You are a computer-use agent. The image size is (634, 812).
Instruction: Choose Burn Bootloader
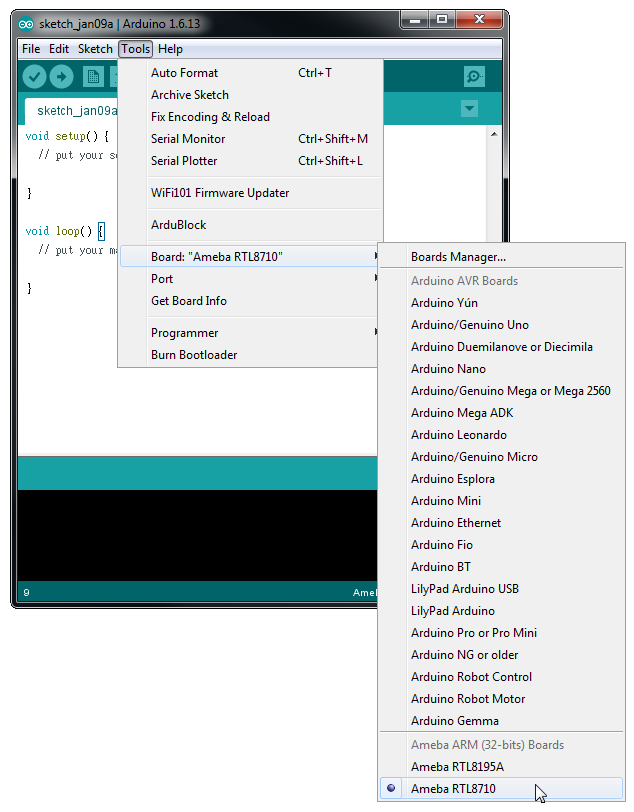(x=249, y=355)
